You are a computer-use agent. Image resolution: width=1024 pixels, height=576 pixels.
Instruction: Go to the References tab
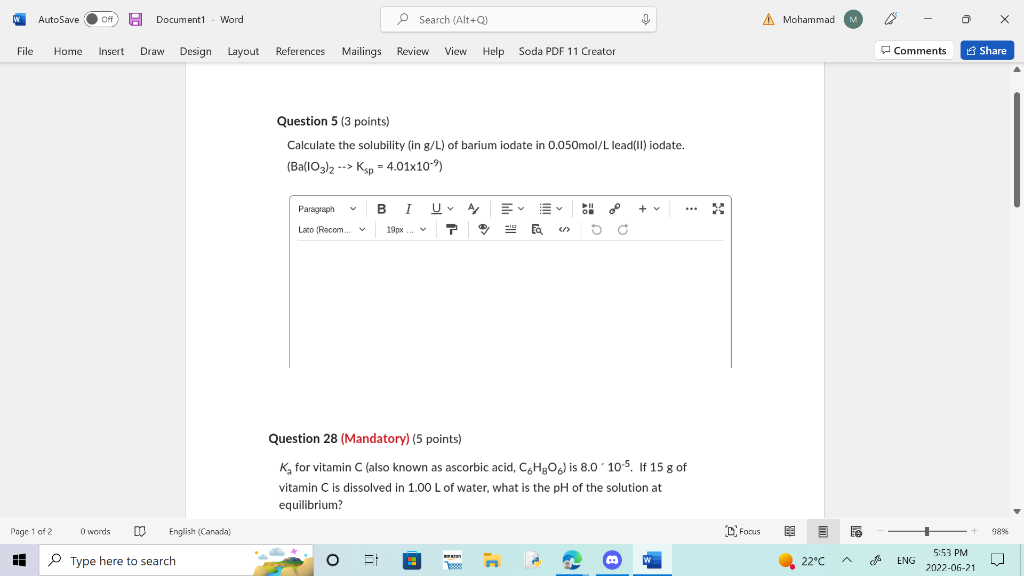click(x=300, y=51)
